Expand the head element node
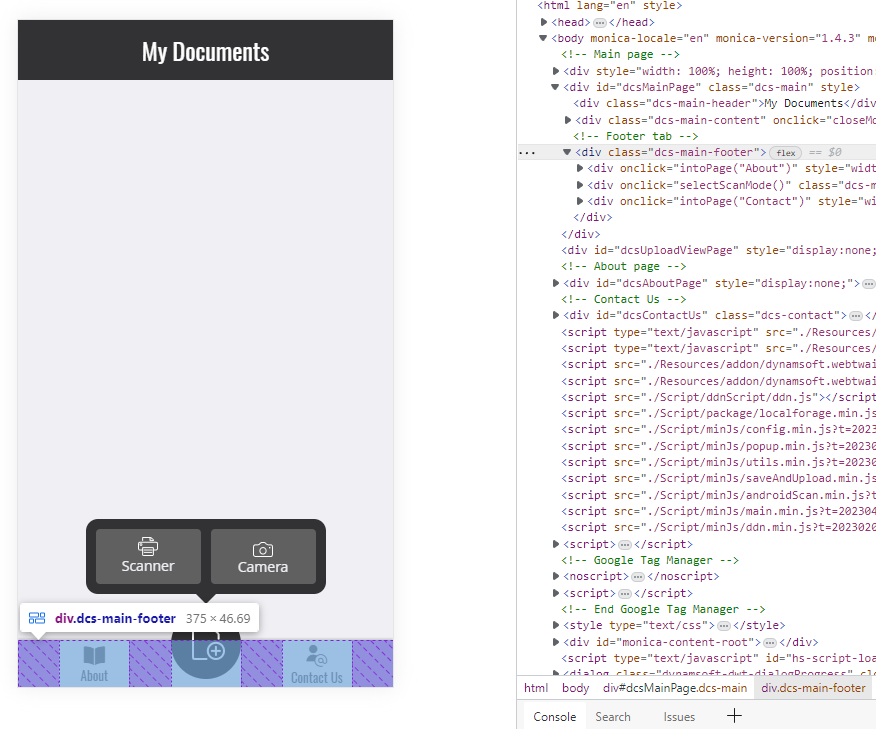Screen dimensions: 876x729 coord(544,22)
